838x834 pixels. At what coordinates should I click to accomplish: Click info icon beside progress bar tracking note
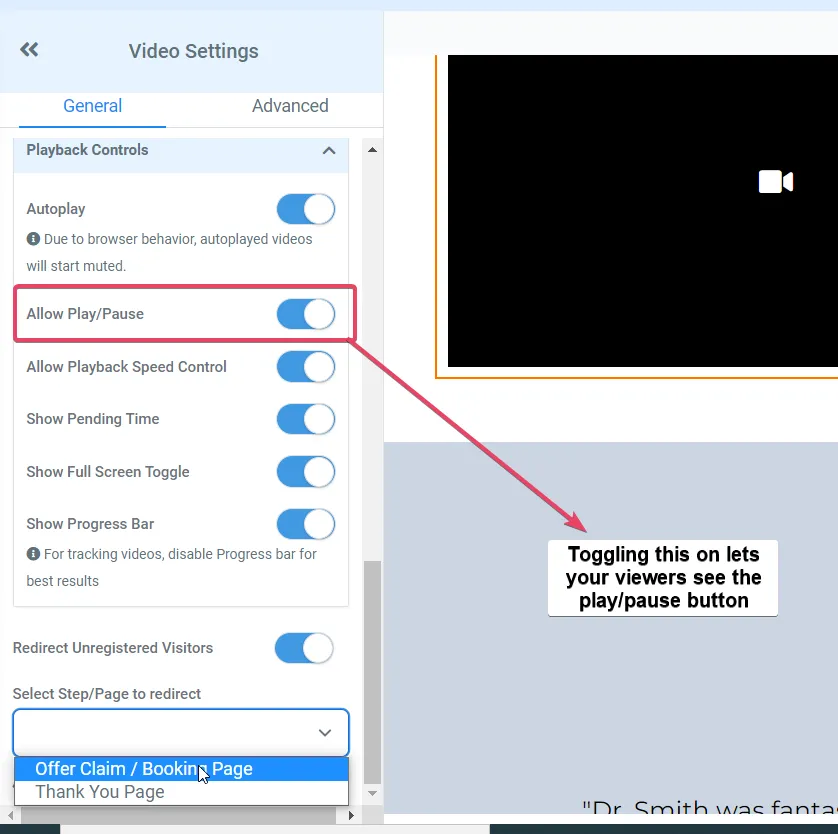[x=33, y=554]
